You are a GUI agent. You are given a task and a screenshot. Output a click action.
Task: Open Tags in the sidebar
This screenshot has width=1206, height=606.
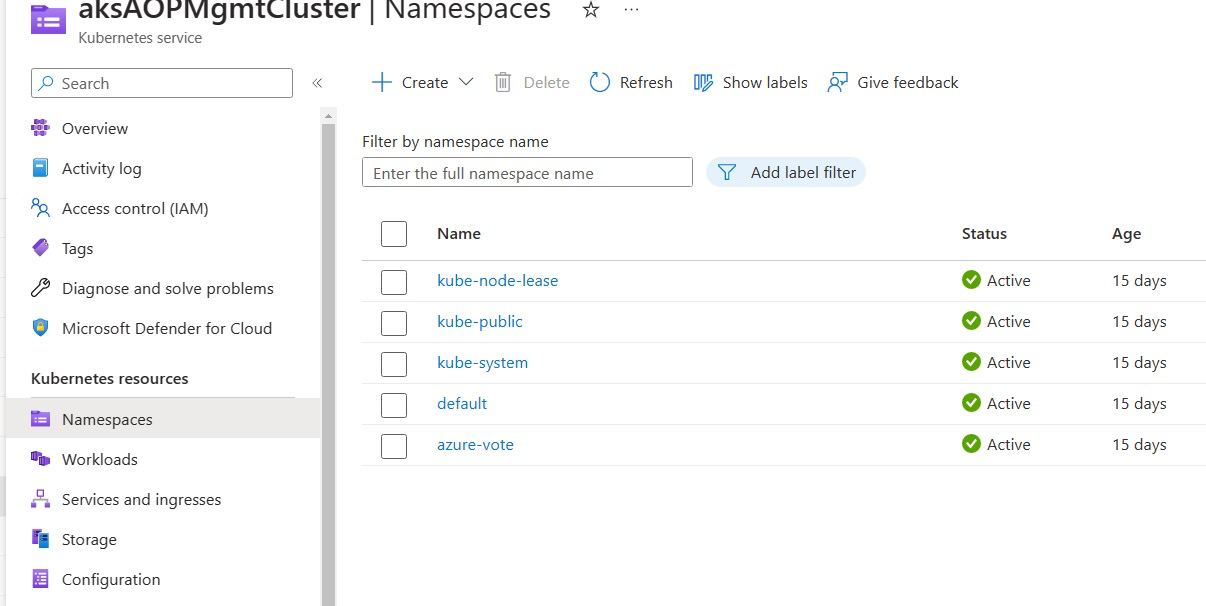pyautogui.click(x=77, y=248)
